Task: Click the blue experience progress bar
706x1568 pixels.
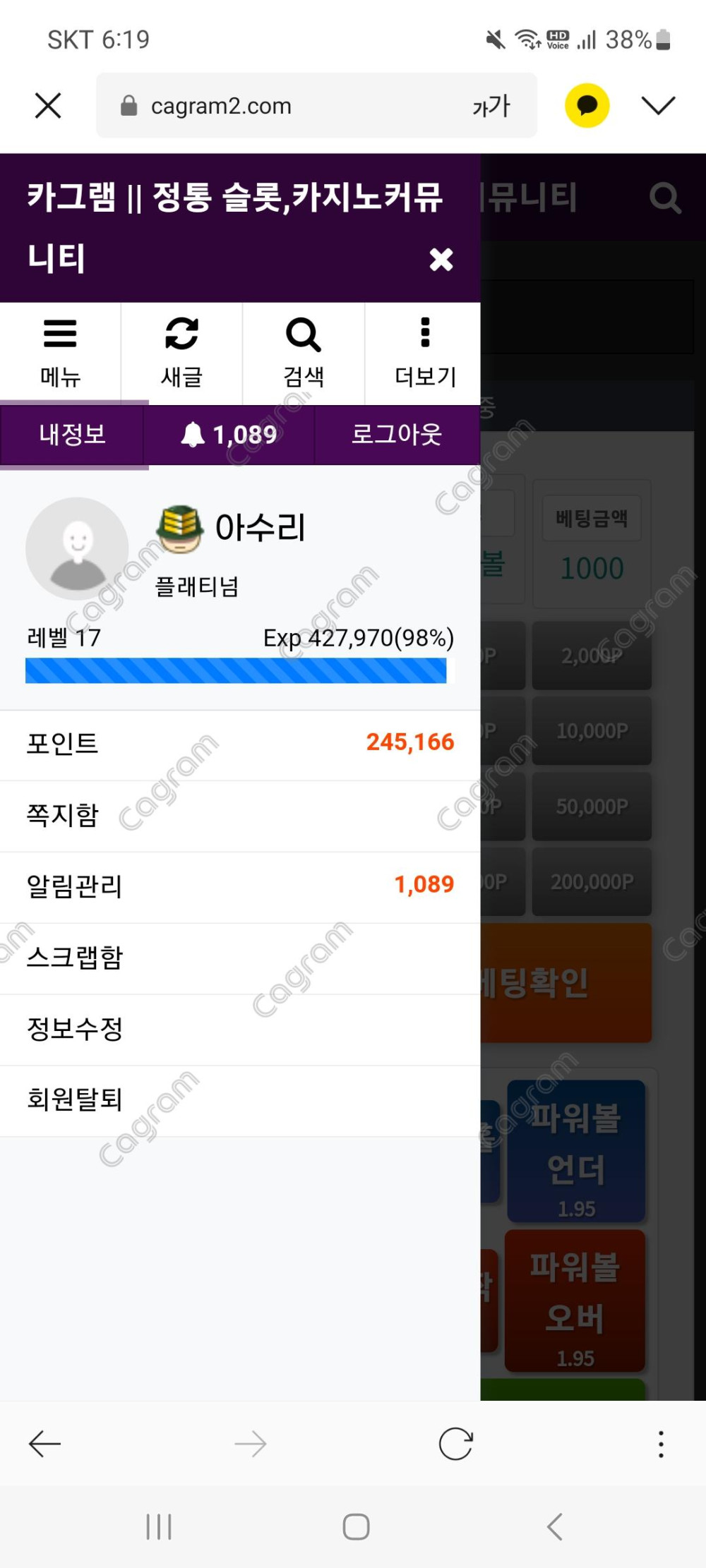Action: pos(236,670)
